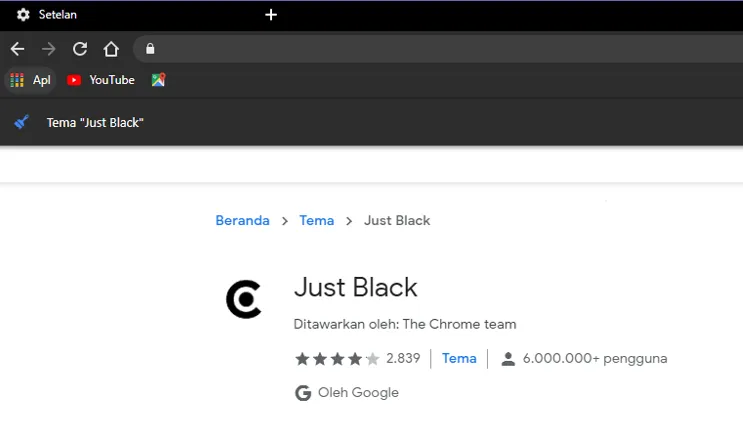The width and height of the screenshot is (743, 430).
Task: Click the Just Black theme logo
Action: 244,299
